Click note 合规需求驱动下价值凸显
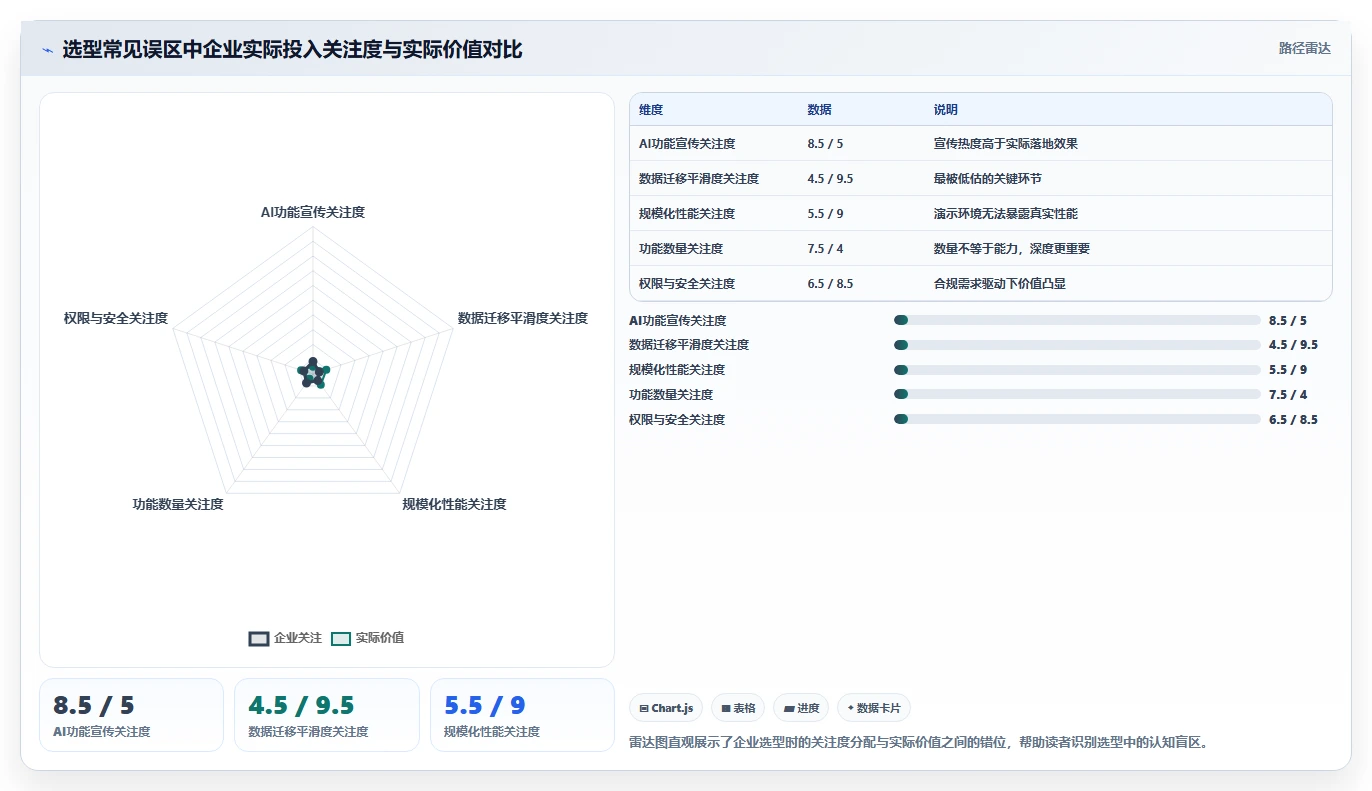 click(999, 283)
